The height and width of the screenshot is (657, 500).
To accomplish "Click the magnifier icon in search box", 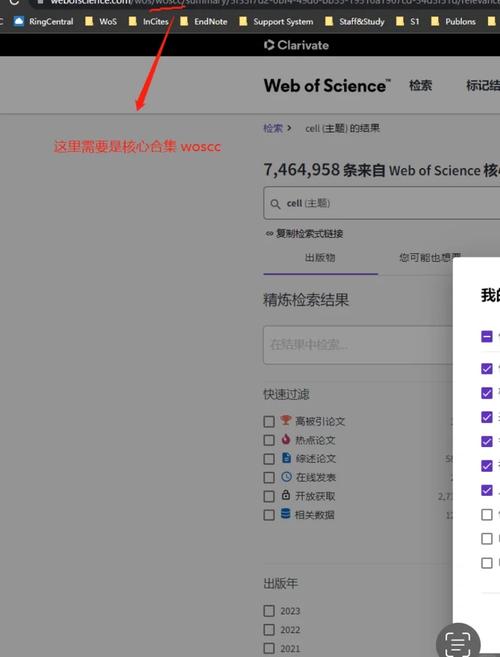I will pyautogui.click(x=275, y=204).
